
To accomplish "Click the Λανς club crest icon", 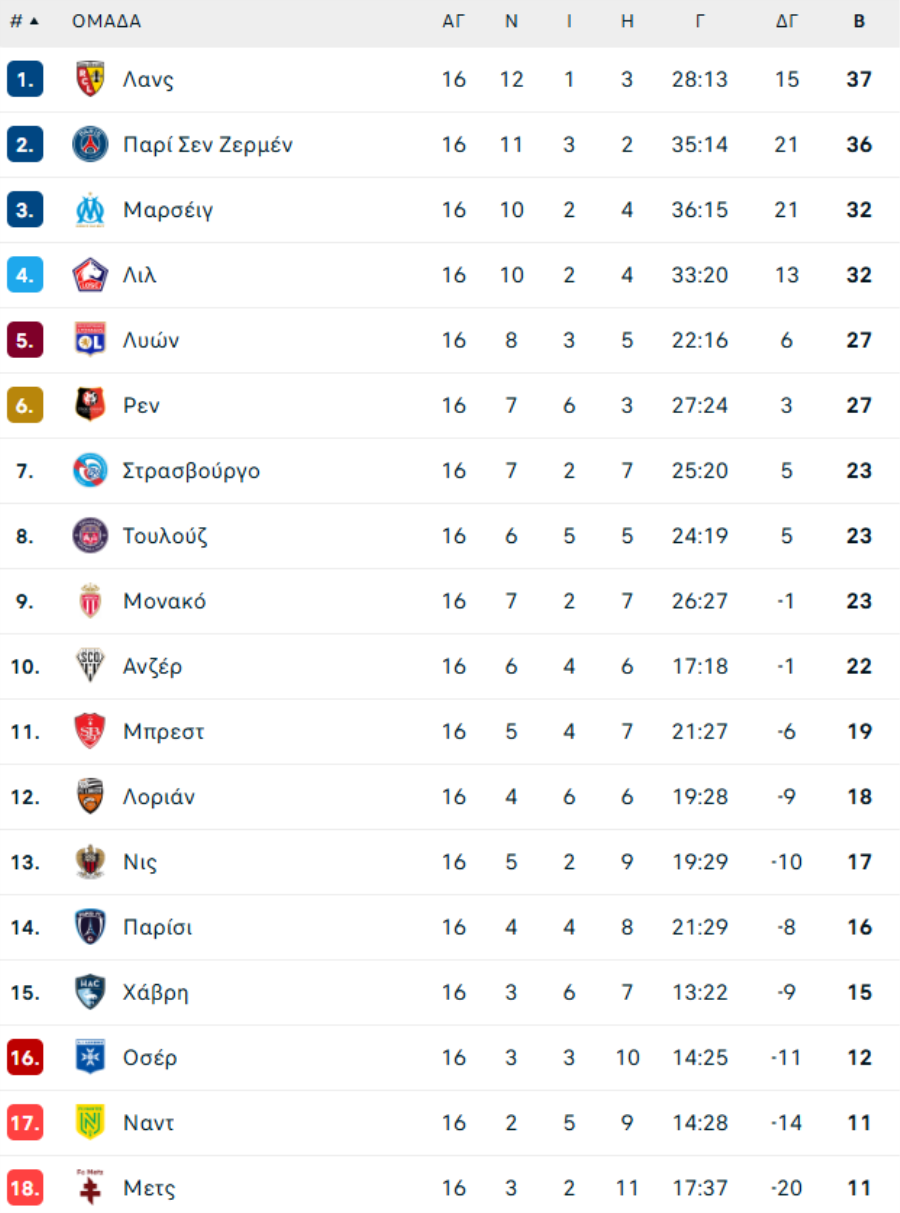I will (90, 79).
